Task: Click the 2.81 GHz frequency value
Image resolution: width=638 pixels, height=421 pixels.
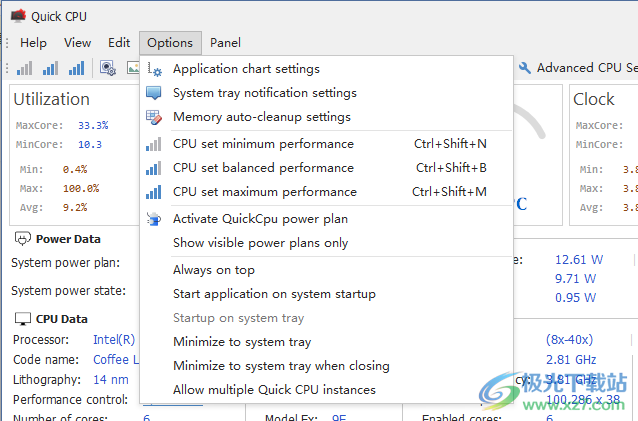Action: tap(571, 360)
